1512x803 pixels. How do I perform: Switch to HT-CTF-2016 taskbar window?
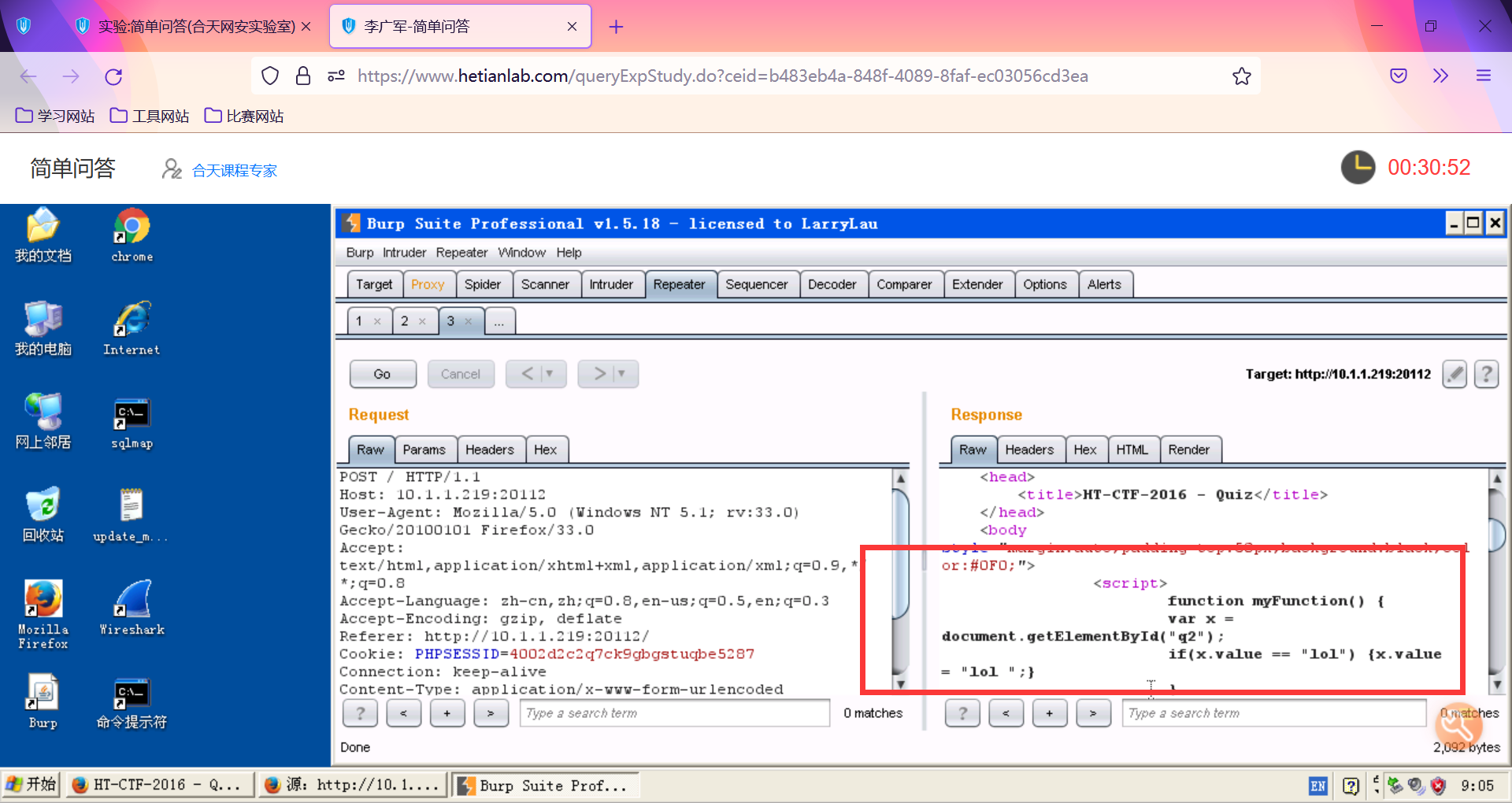point(159,785)
